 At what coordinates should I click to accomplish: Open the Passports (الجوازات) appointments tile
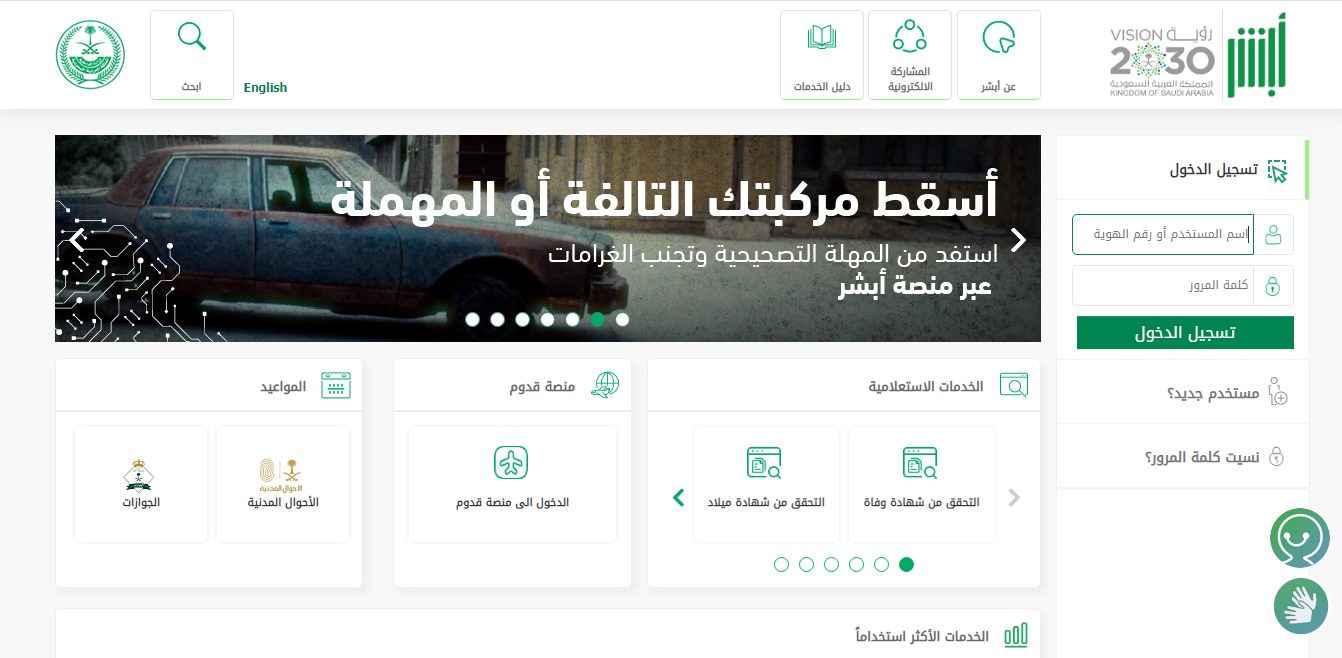pos(141,484)
